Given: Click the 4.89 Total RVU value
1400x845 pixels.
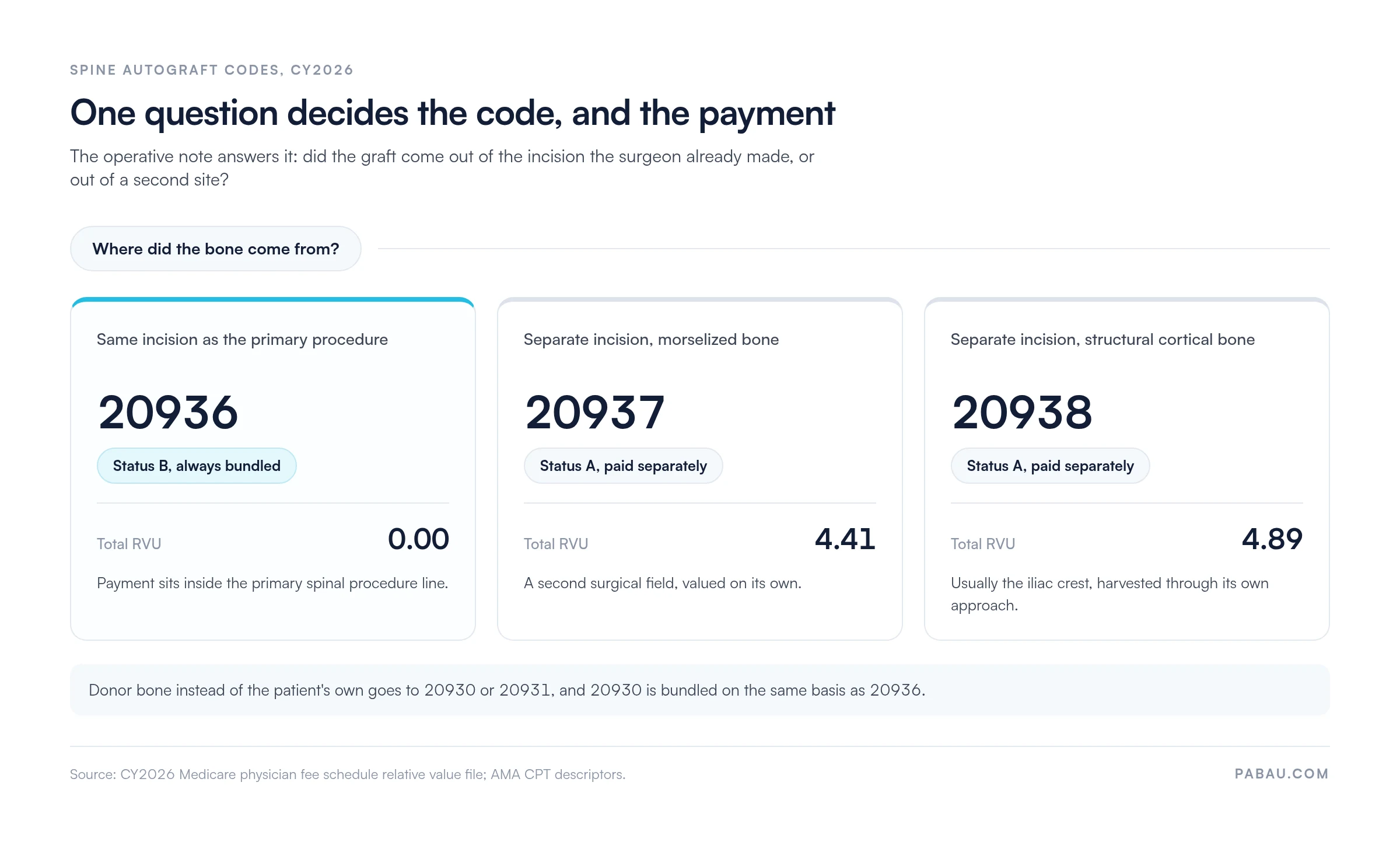Looking at the screenshot, I should (1272, 539).
